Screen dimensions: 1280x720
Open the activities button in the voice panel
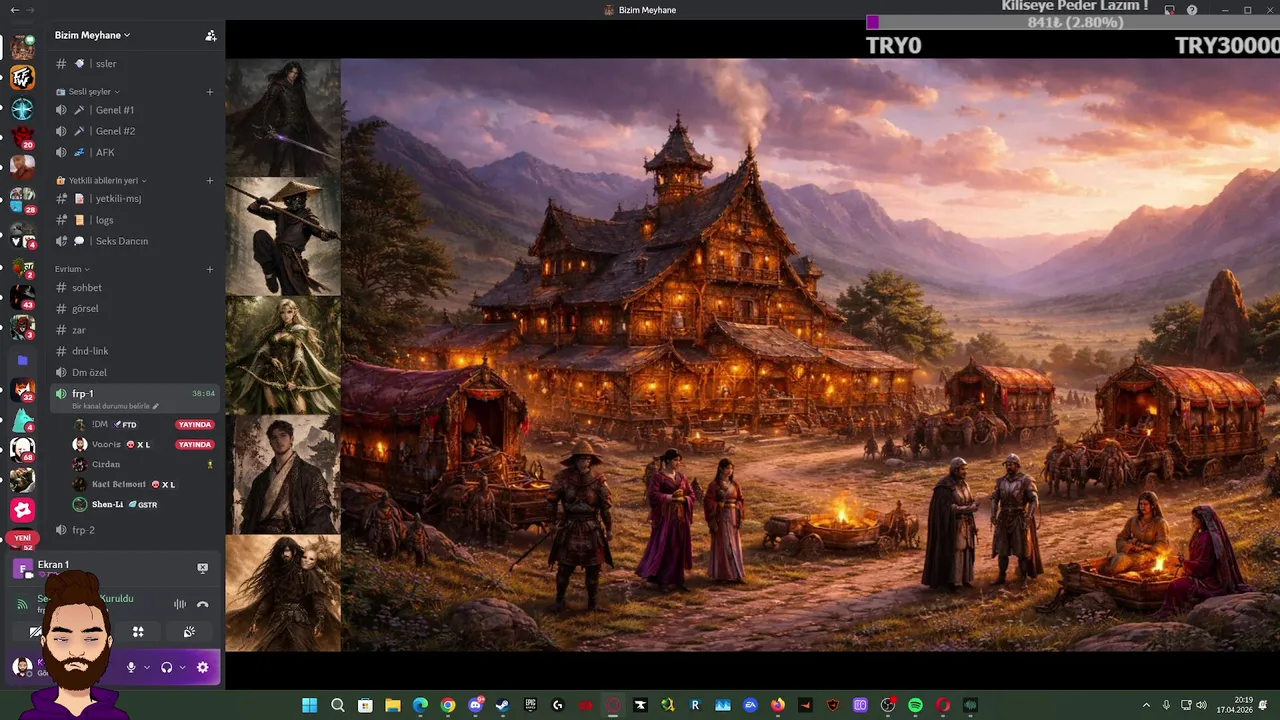point(138,632)
